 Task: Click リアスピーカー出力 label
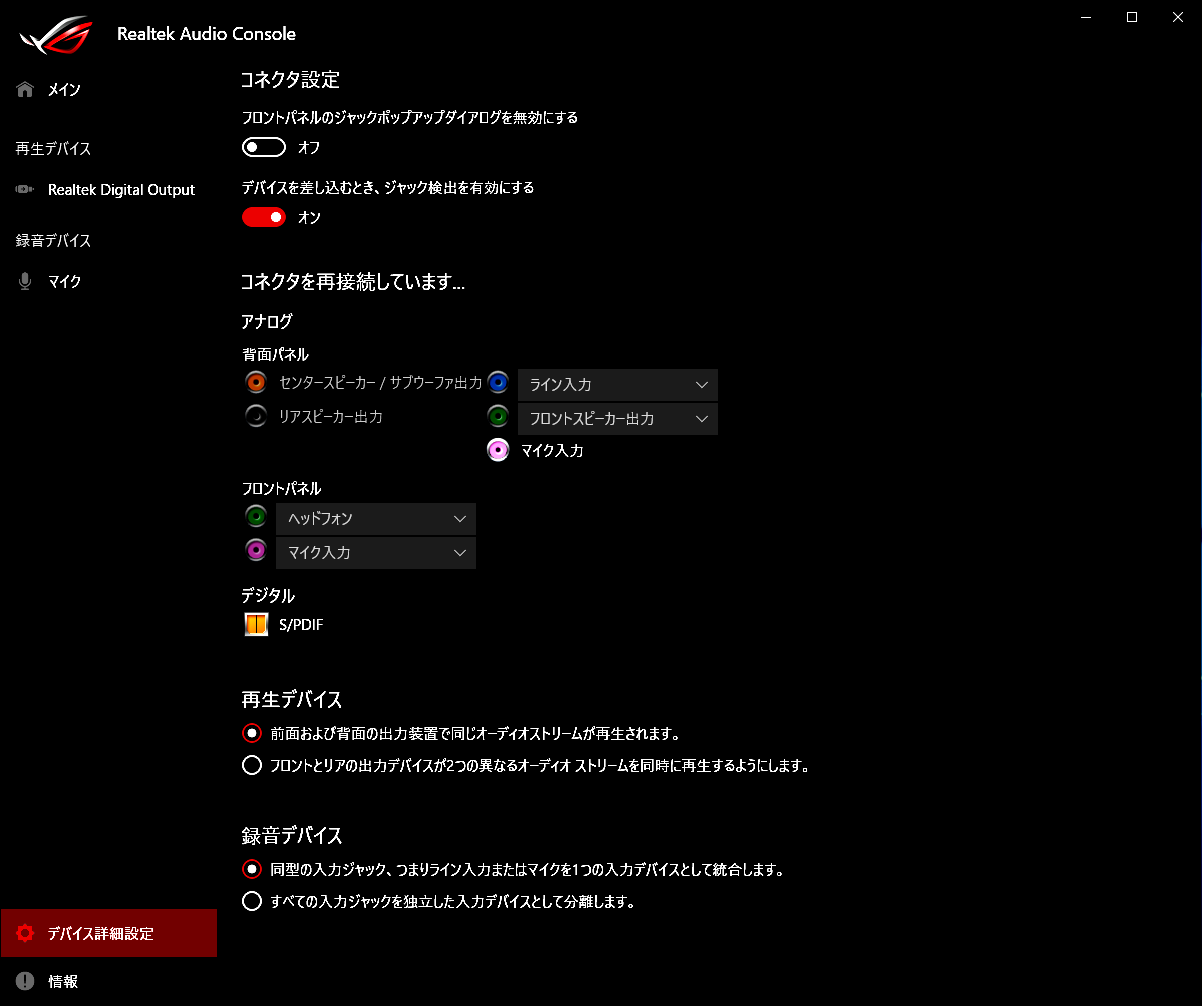[331, 417]
